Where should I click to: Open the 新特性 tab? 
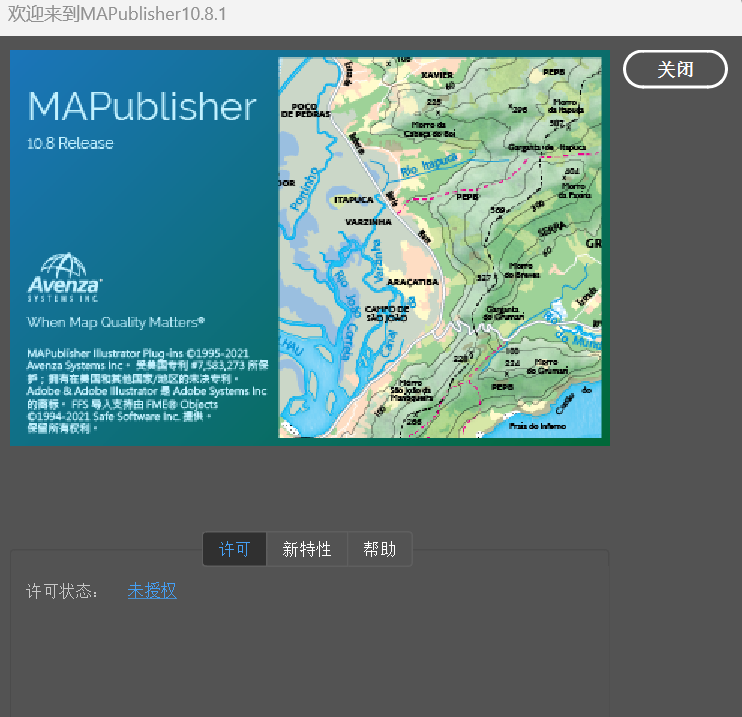pos(307,549)
